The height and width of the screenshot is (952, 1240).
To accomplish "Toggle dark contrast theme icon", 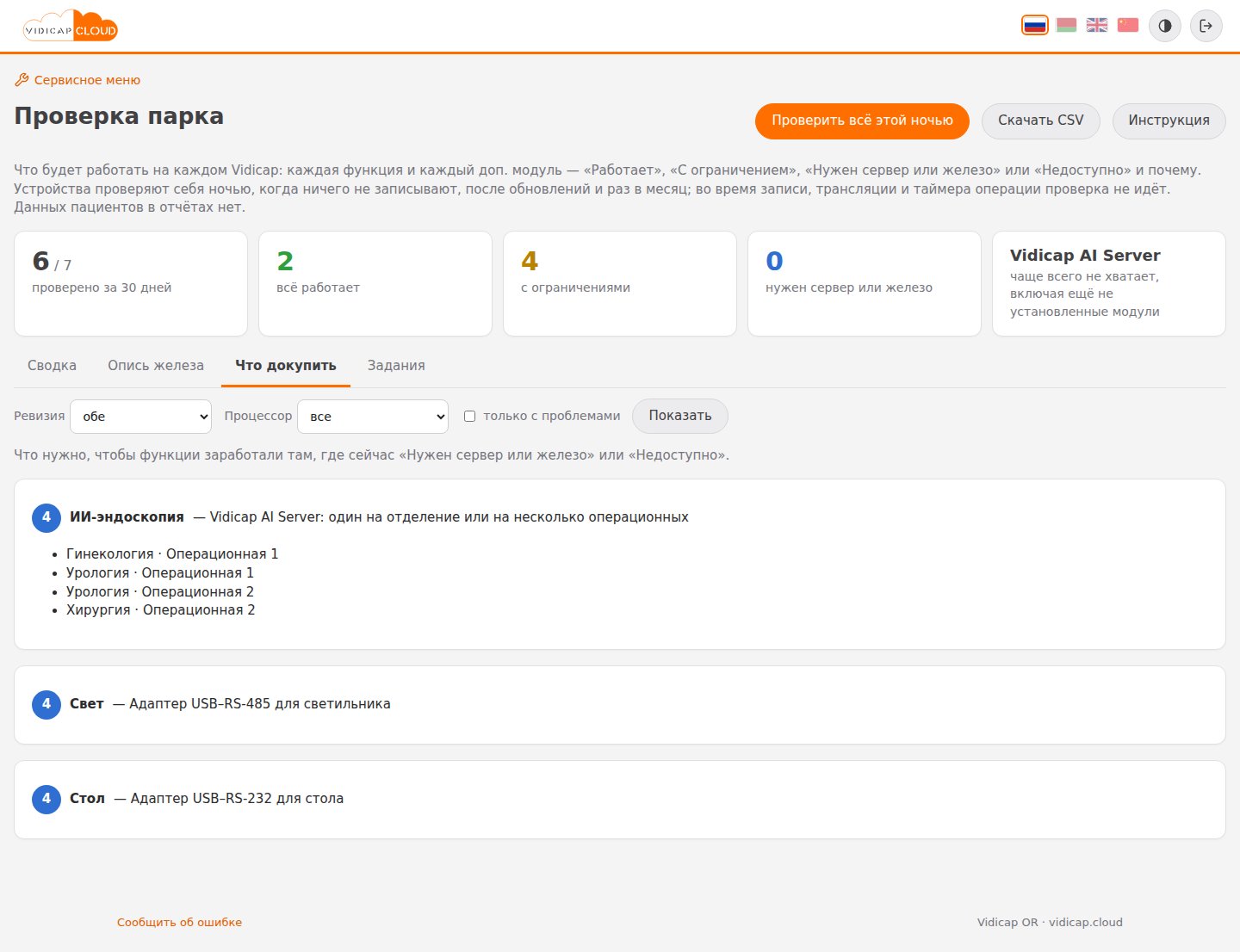I will (1165, 26).
